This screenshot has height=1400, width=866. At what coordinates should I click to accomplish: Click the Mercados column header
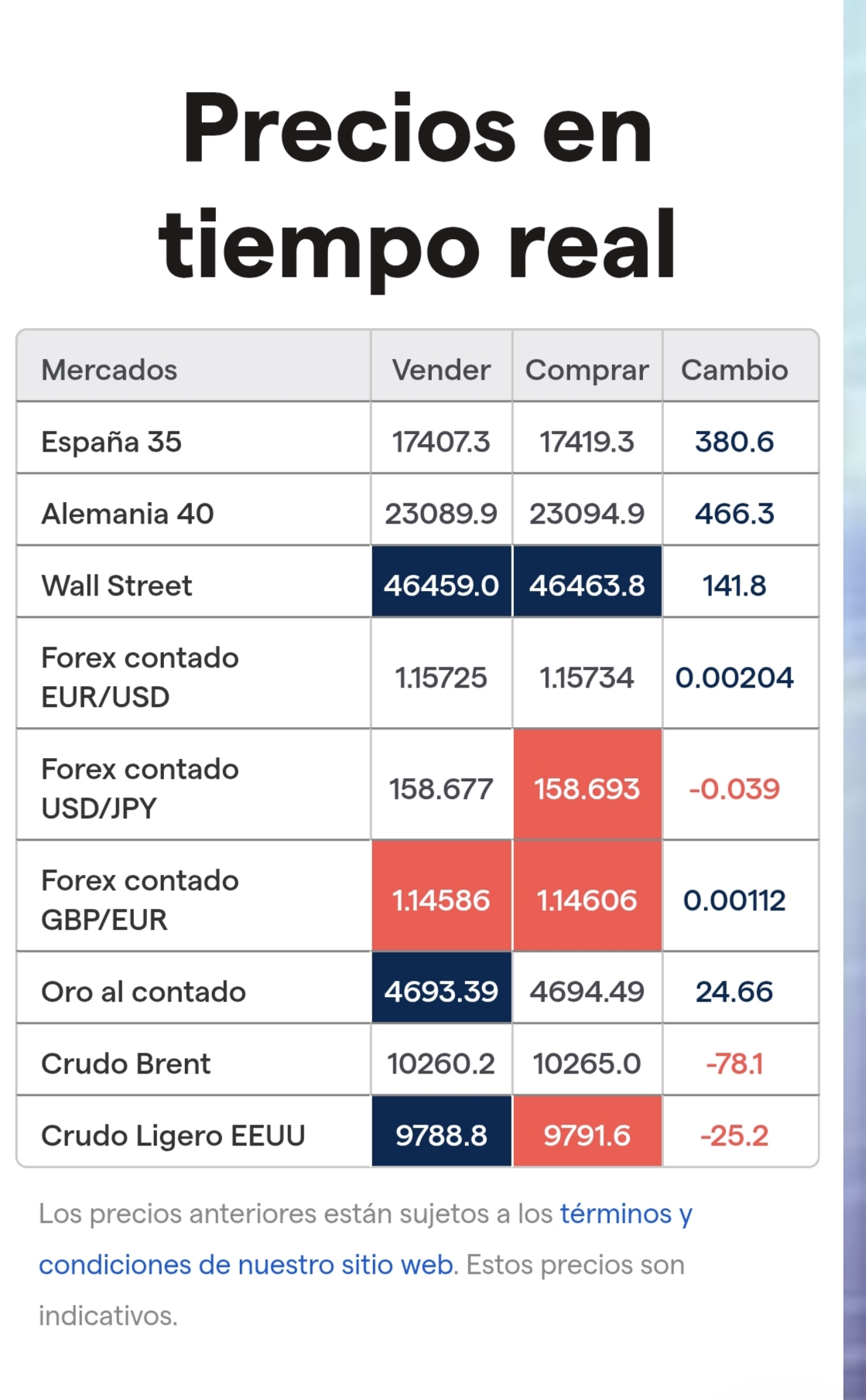(109, 370)
